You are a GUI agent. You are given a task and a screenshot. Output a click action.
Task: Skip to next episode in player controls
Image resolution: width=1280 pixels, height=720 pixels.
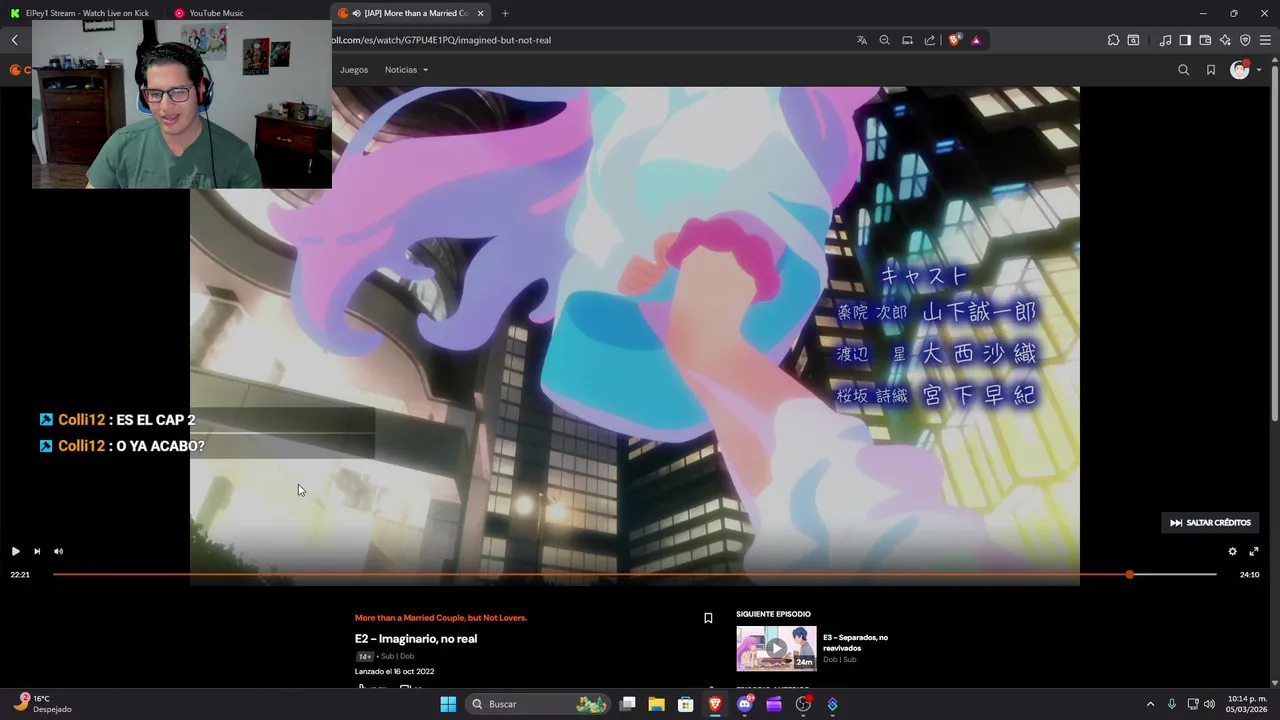(x=37, y=551)
